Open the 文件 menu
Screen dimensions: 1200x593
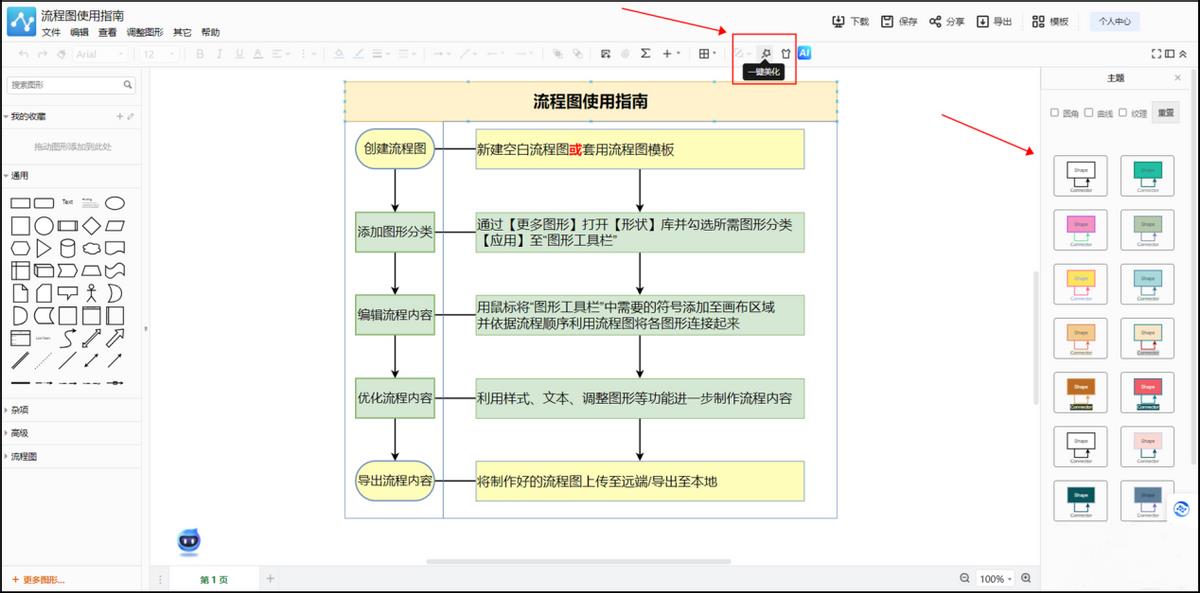pyautogui.click(x=51, y=32)
